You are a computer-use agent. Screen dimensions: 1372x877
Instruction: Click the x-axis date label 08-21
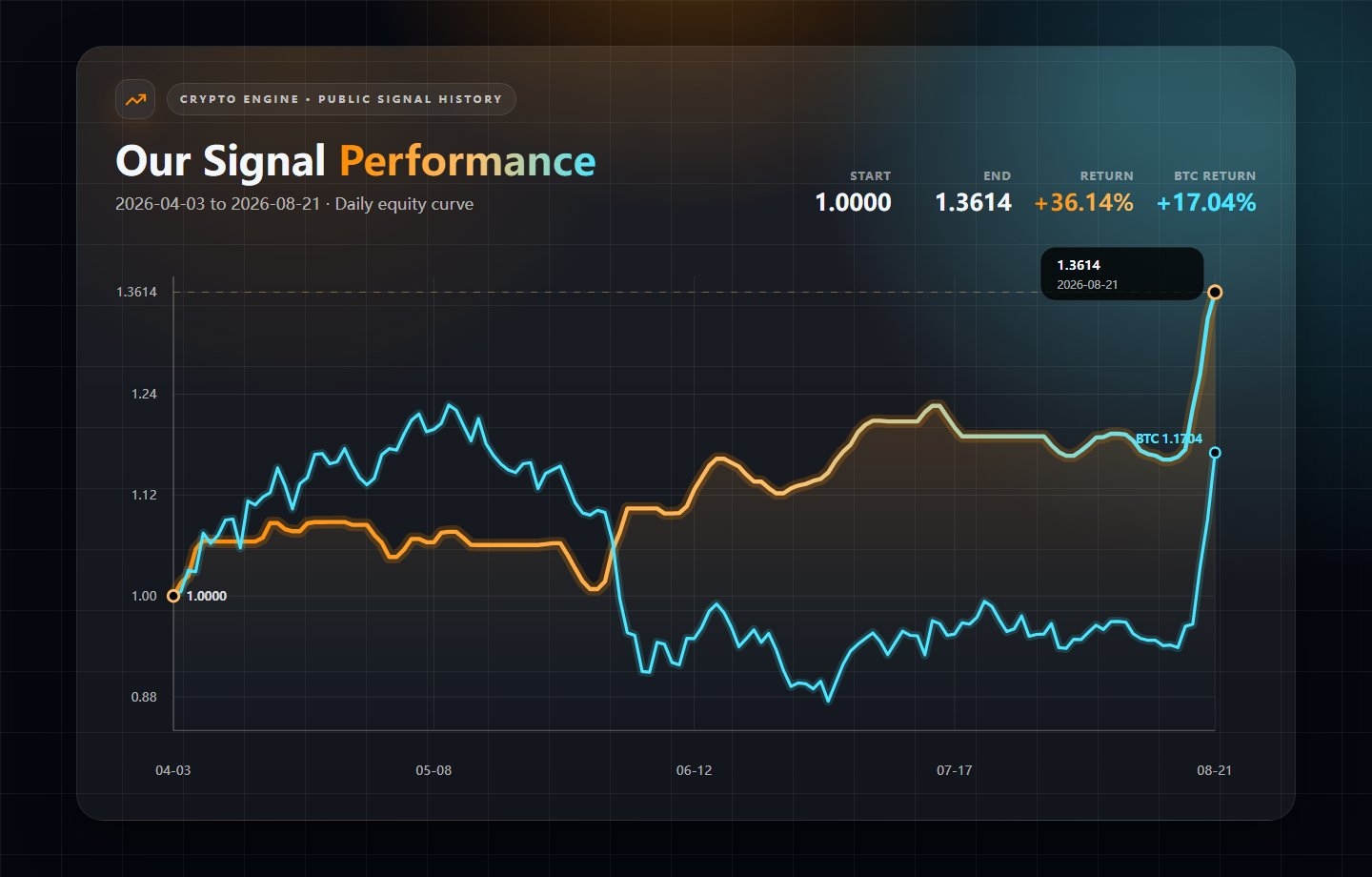tap(1215, 770)
